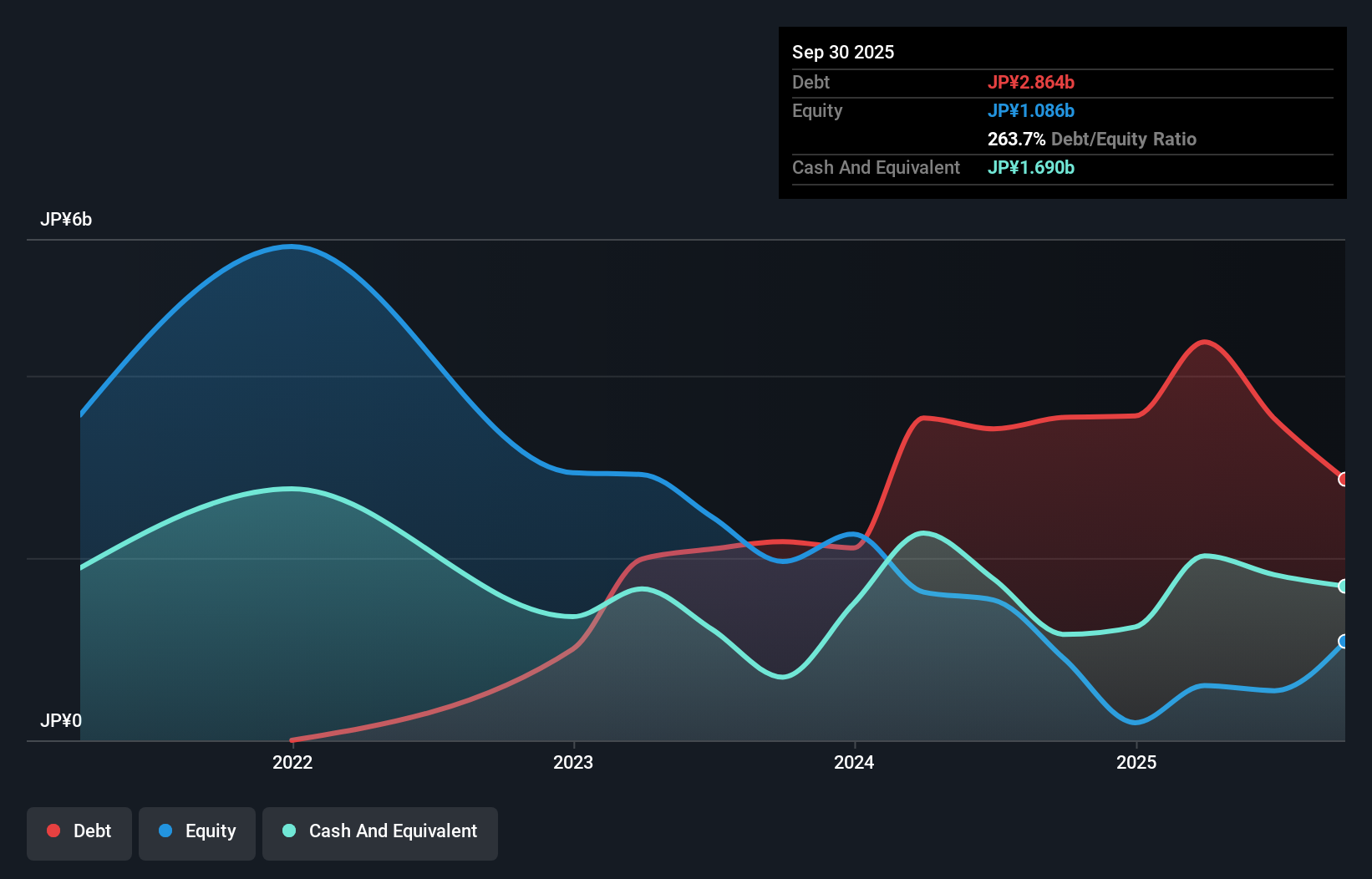The image size is (1372, 879).
Task: Toggle Cash And Equivalent series visibility
Action: pos(380,831)
